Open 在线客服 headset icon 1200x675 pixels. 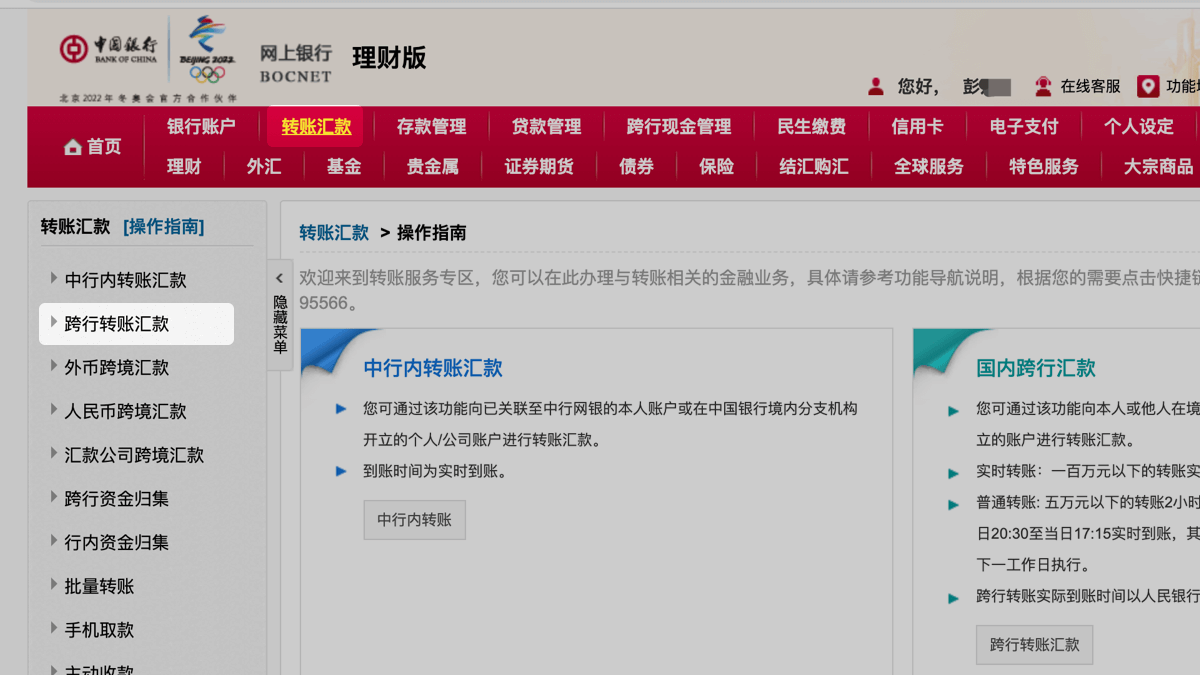pyautogui.click(x=1043, y=86)
